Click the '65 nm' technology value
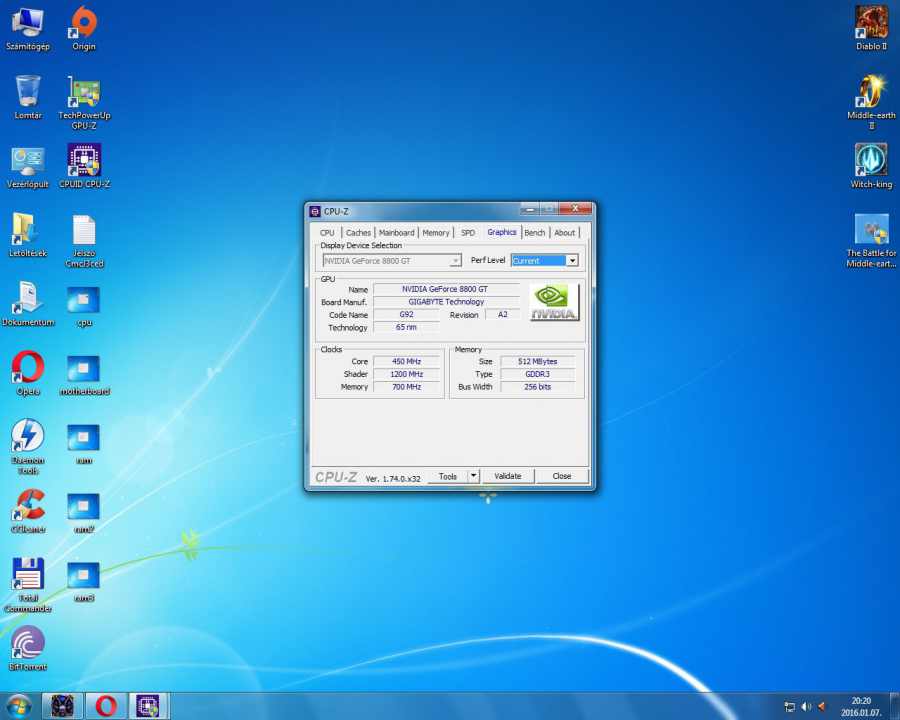 (x=406, y=327)
